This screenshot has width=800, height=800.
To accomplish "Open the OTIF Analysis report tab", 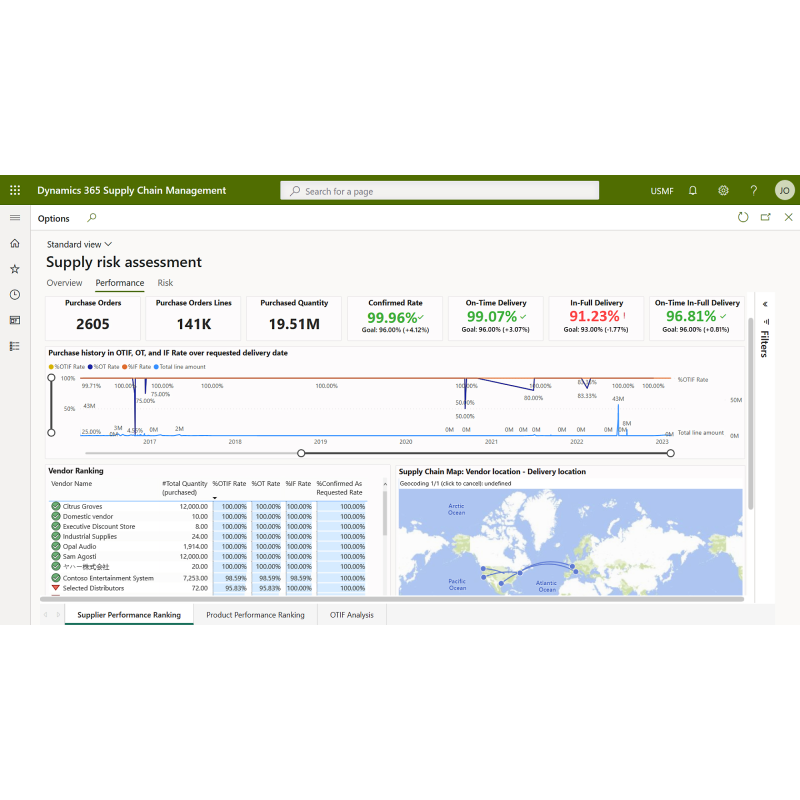I will [x=352, y=615].
